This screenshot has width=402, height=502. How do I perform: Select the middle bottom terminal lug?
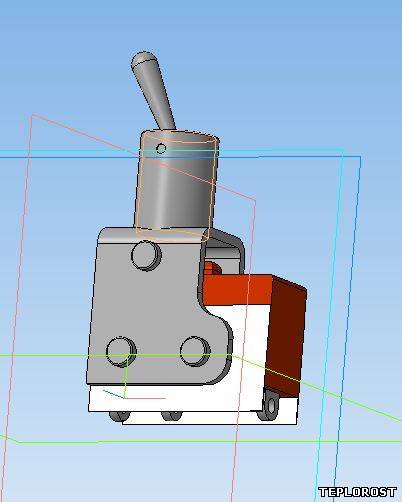click(x=172, y=416)
